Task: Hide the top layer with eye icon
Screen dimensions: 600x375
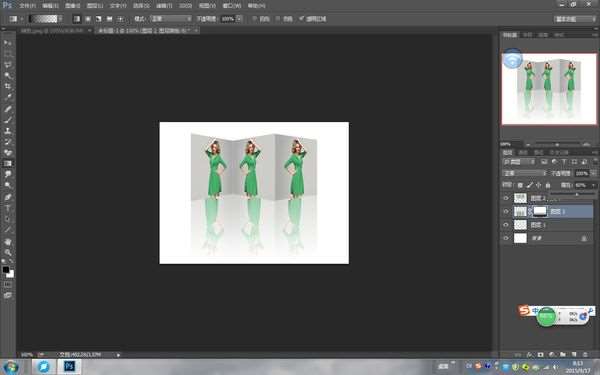Action: 506,198
